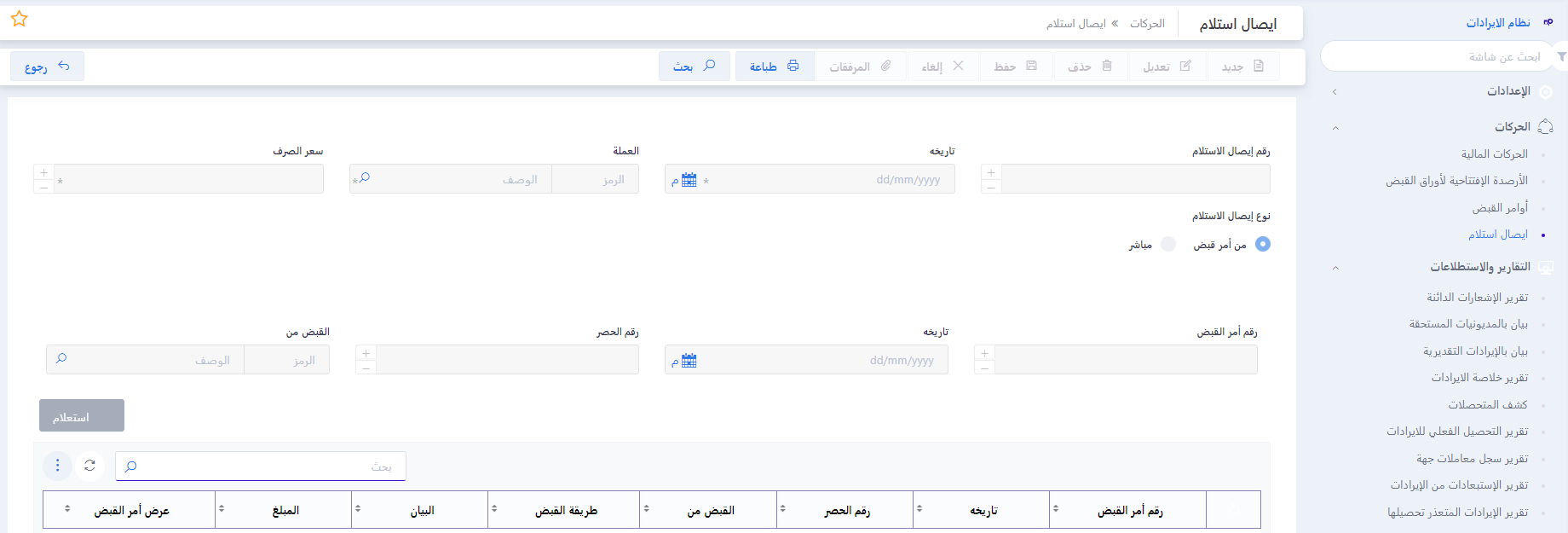
Task: Click the القبض من الرمز code field
Action: pyautogui.click(x=286, y=360)
